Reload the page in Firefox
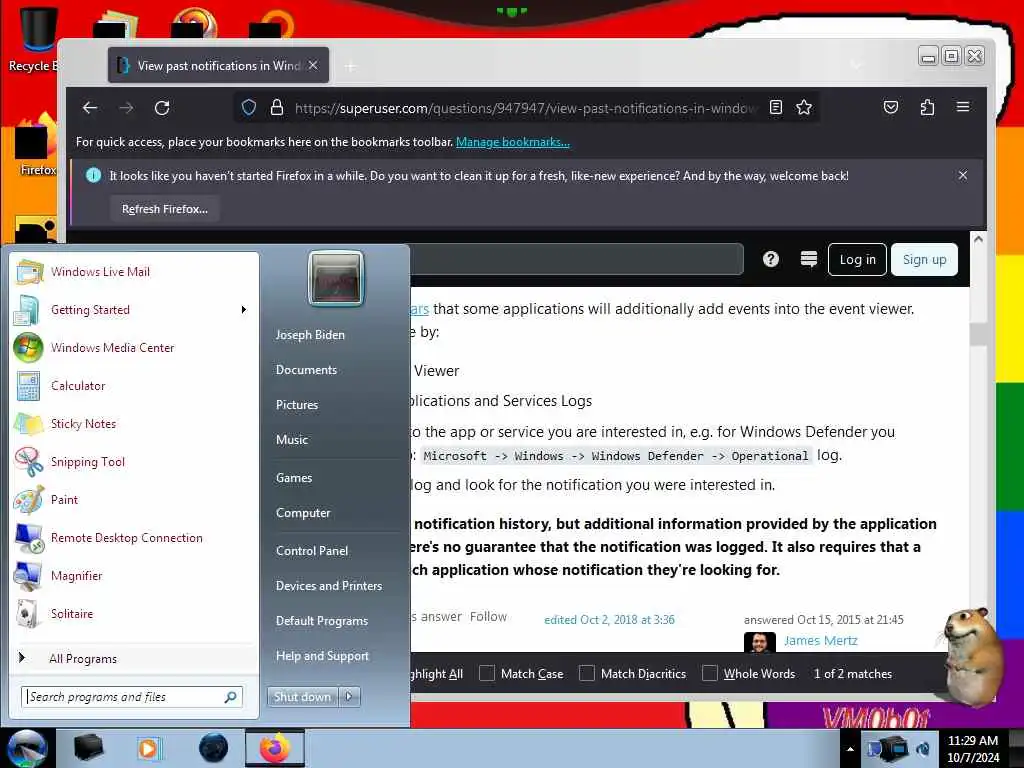The height and width of the screenshot is (768, 1024). [162, 108]
